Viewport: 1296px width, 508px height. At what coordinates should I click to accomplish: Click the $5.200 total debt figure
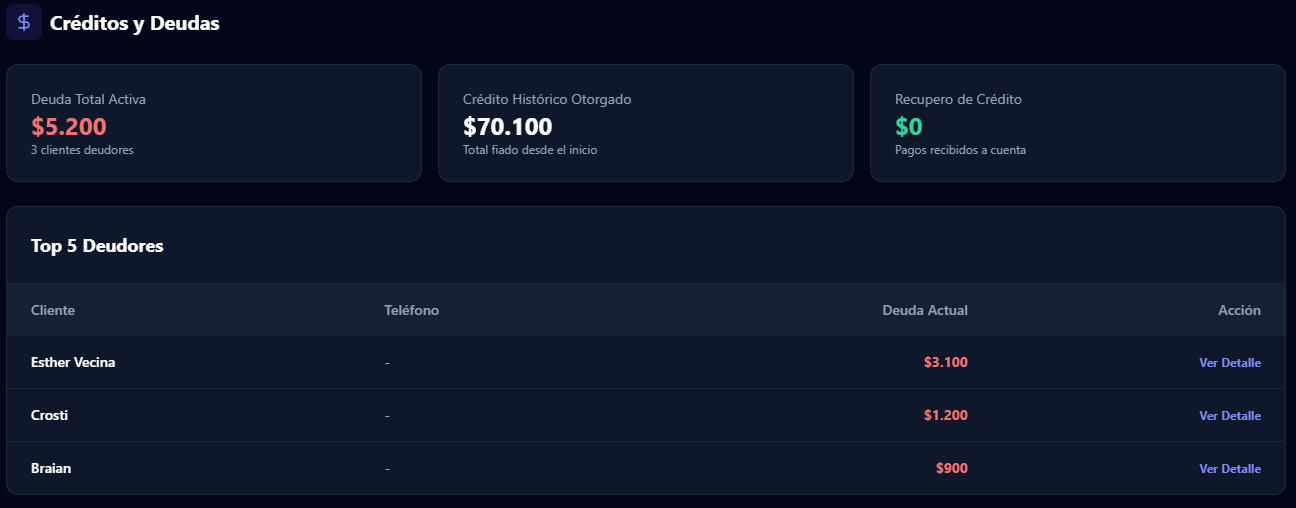pyautogui.click(x=69, y=127)
